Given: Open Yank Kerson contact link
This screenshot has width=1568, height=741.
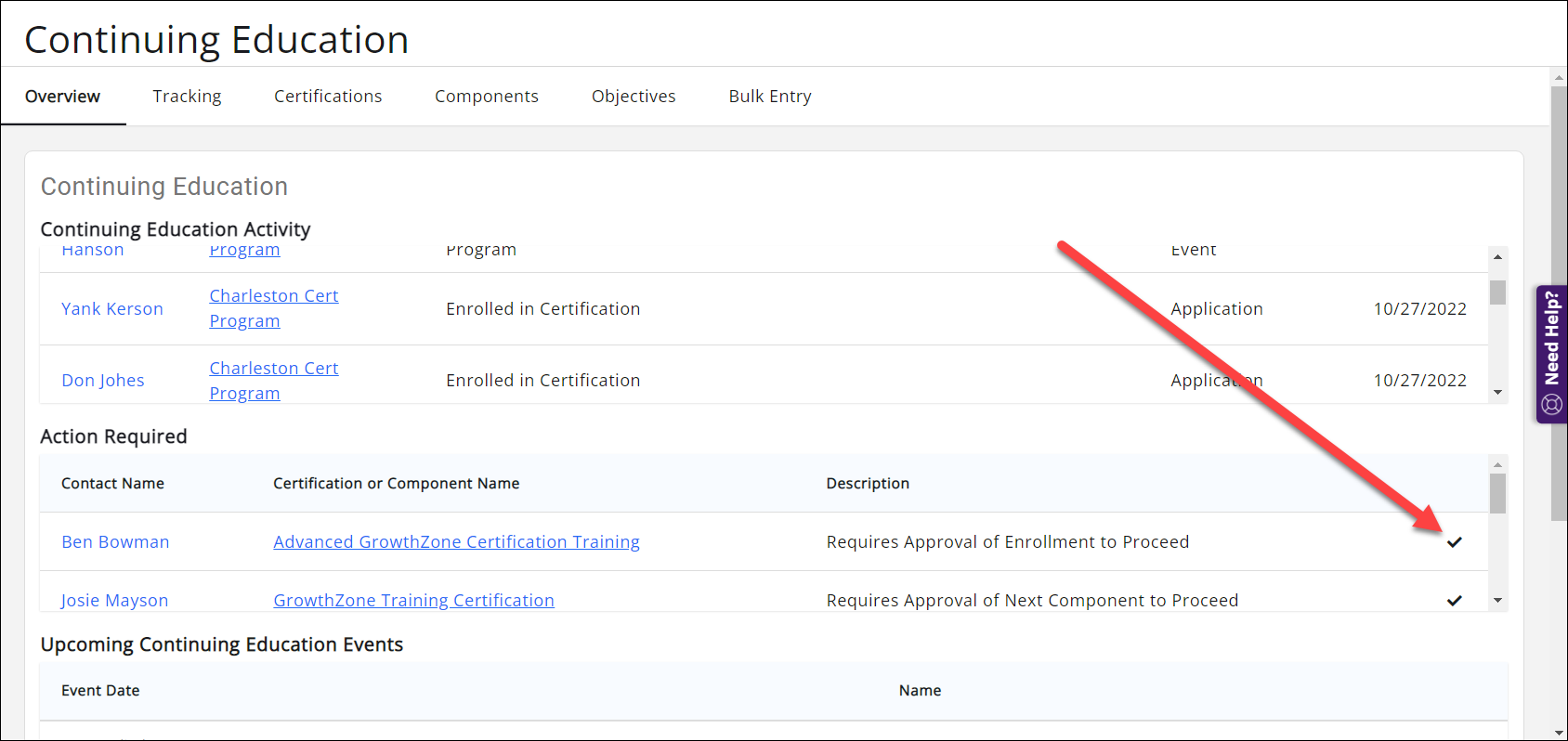Looking at the screenshot, I should coord(112,309).
